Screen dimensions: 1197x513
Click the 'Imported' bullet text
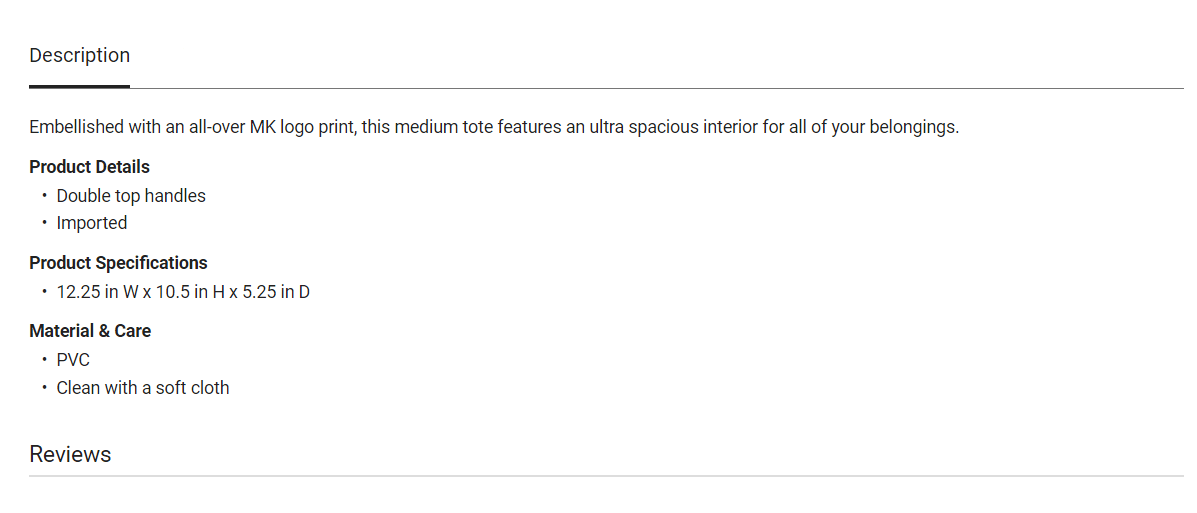(x=92, y=223)
